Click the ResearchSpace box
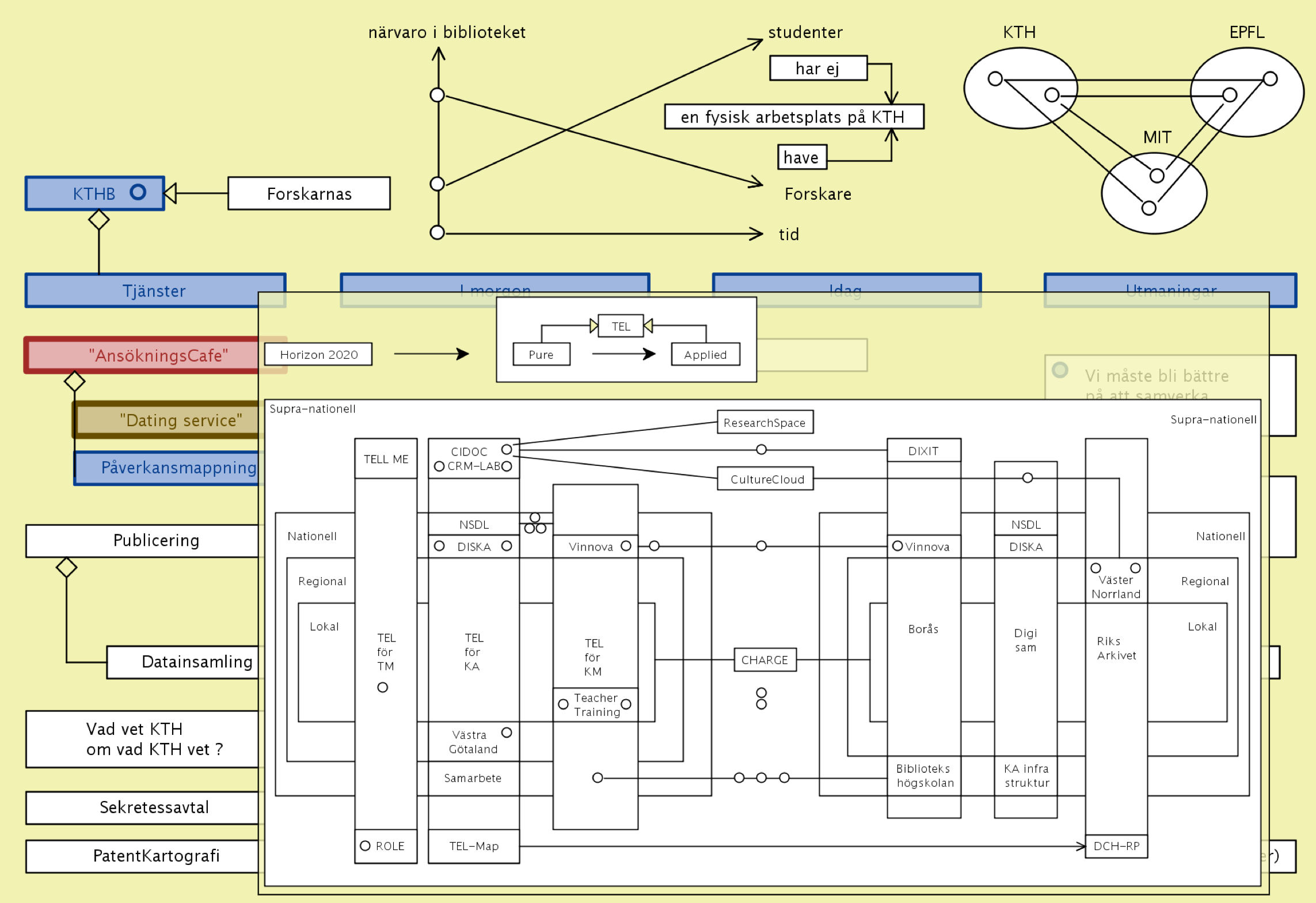This screenshot has height=903, width=1316. point(765,422)
